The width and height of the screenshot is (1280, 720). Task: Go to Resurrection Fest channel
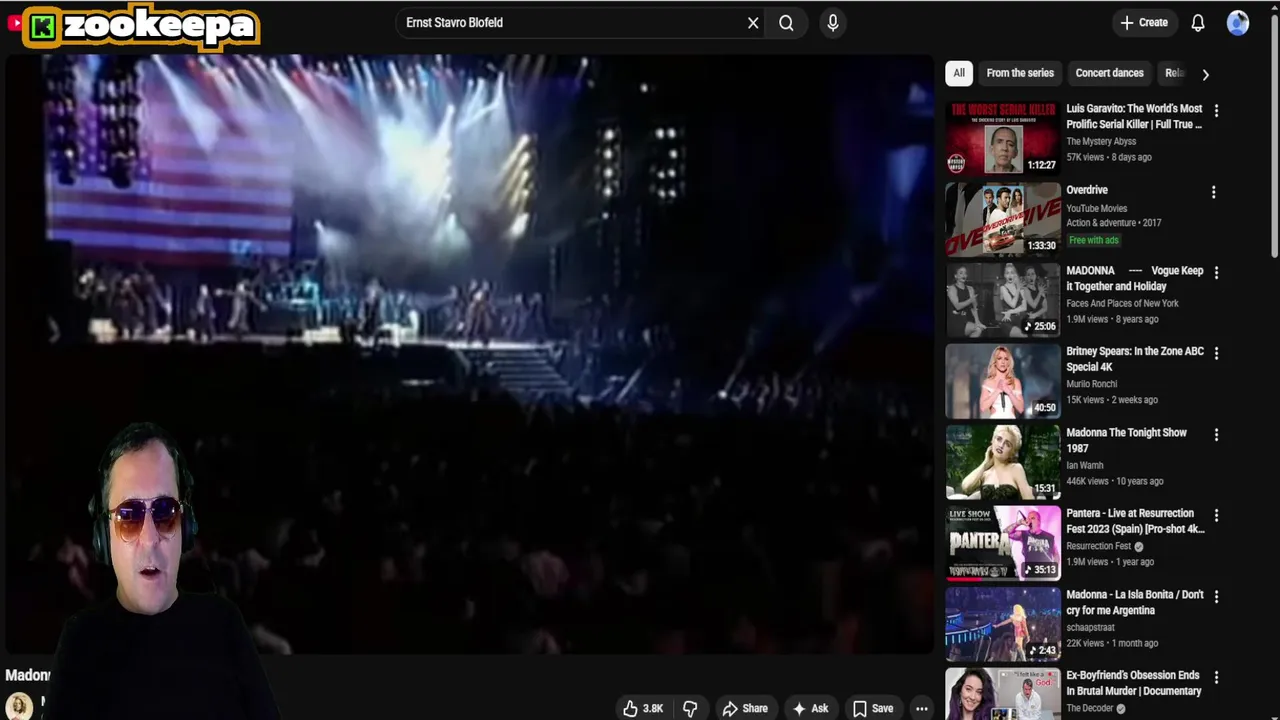(1098, 546)
